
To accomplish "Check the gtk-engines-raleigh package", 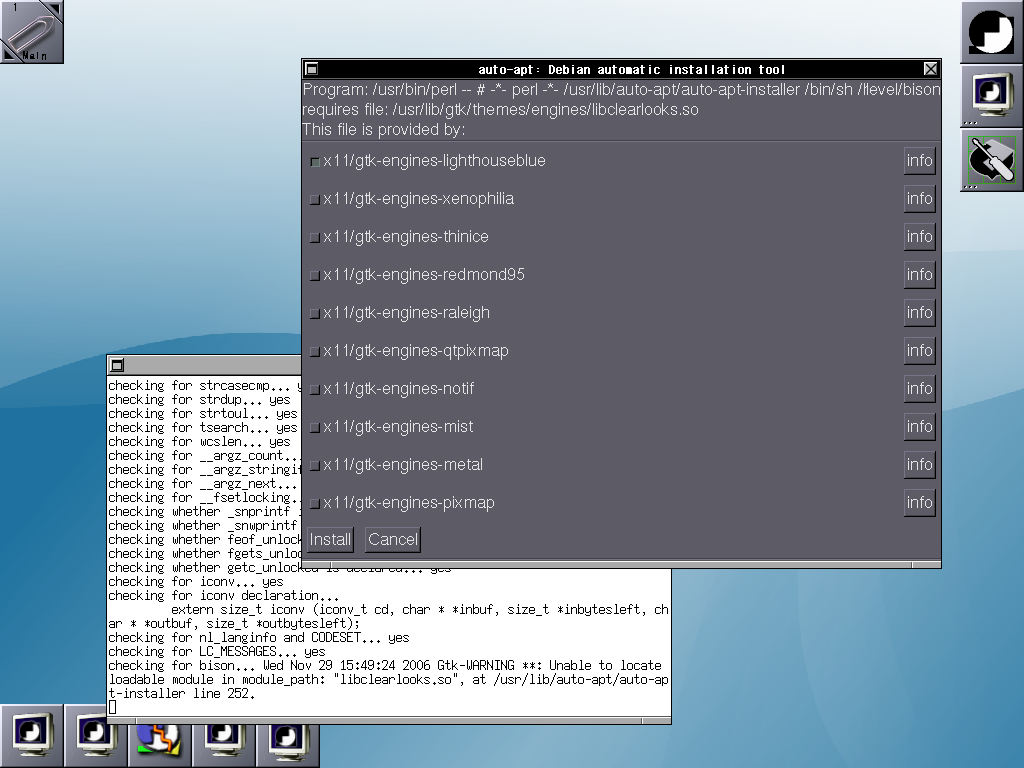I will [315, 313].
